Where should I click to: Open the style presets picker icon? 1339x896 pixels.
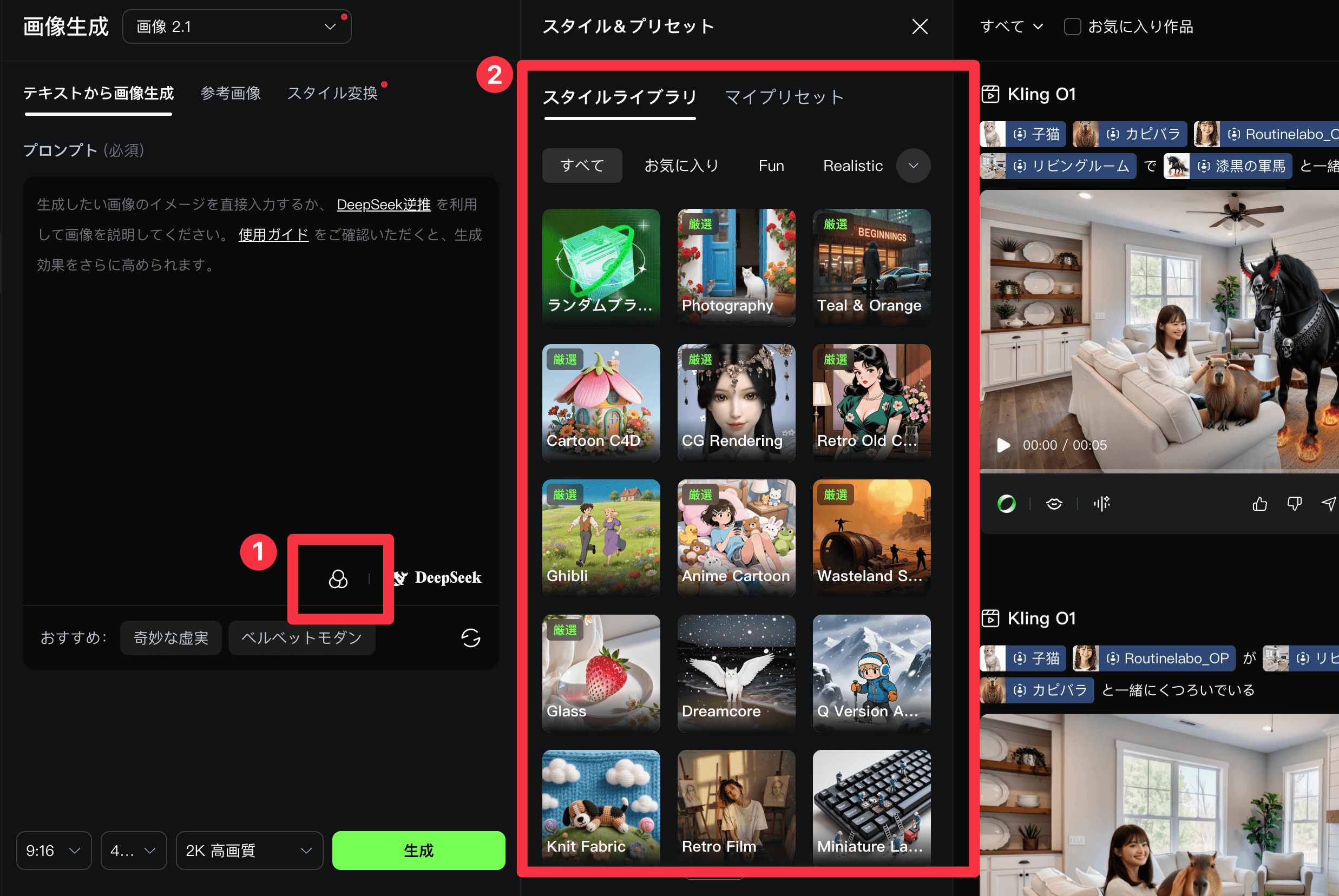(x=338, y=578)
